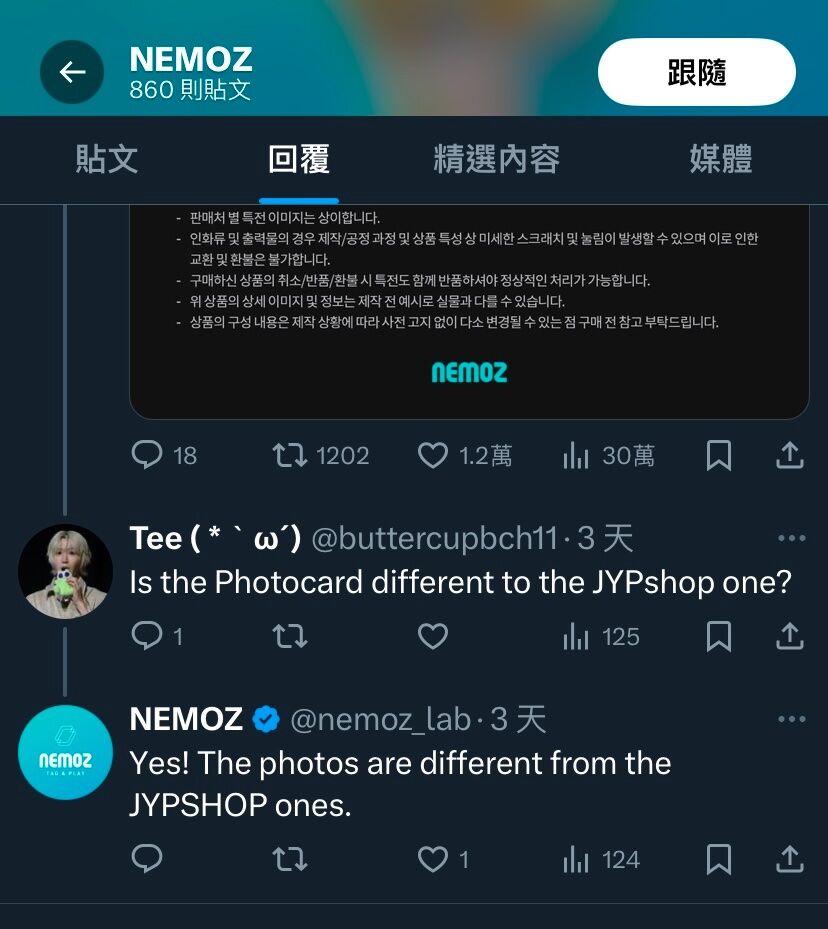Select the 媒體 tab
The height and width of the screenshot is (929, 828).
point(721,159)
